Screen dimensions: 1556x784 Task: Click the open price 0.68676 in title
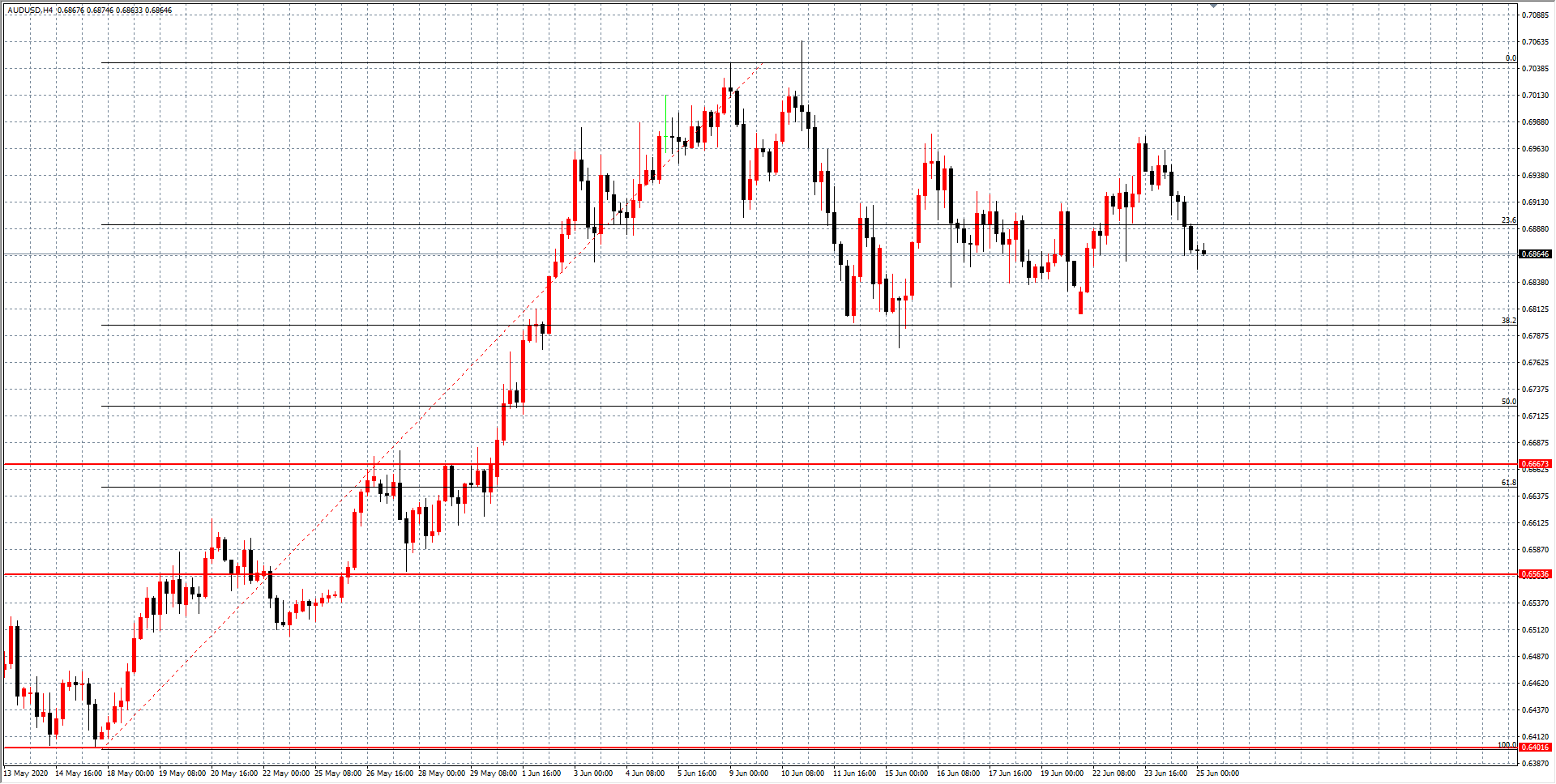[71, 11]
